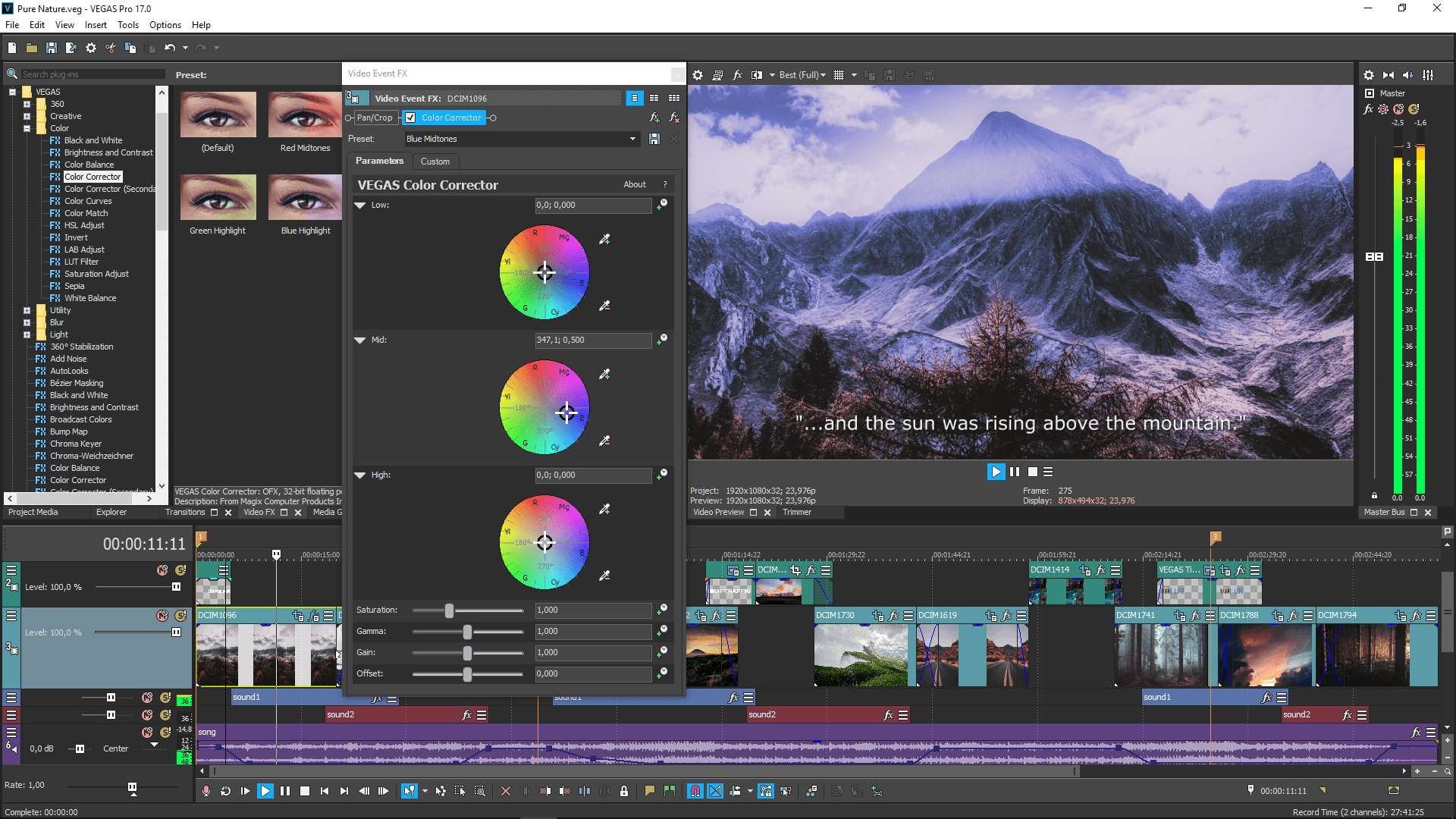
Task: Enable snapping with the magnet icon
Action: [695, 791]
